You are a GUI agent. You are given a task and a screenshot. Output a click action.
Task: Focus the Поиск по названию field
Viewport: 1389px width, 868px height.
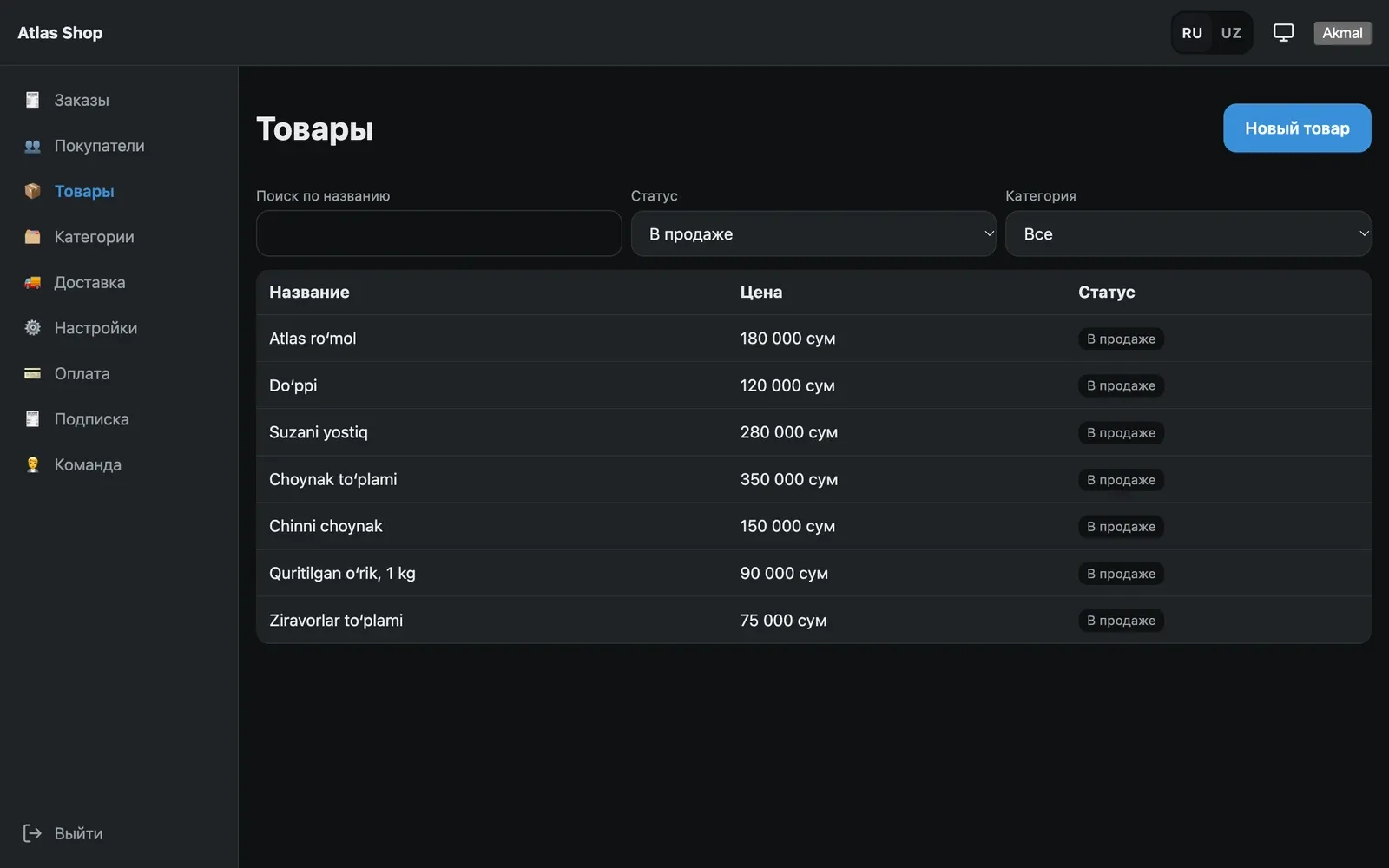438,233
